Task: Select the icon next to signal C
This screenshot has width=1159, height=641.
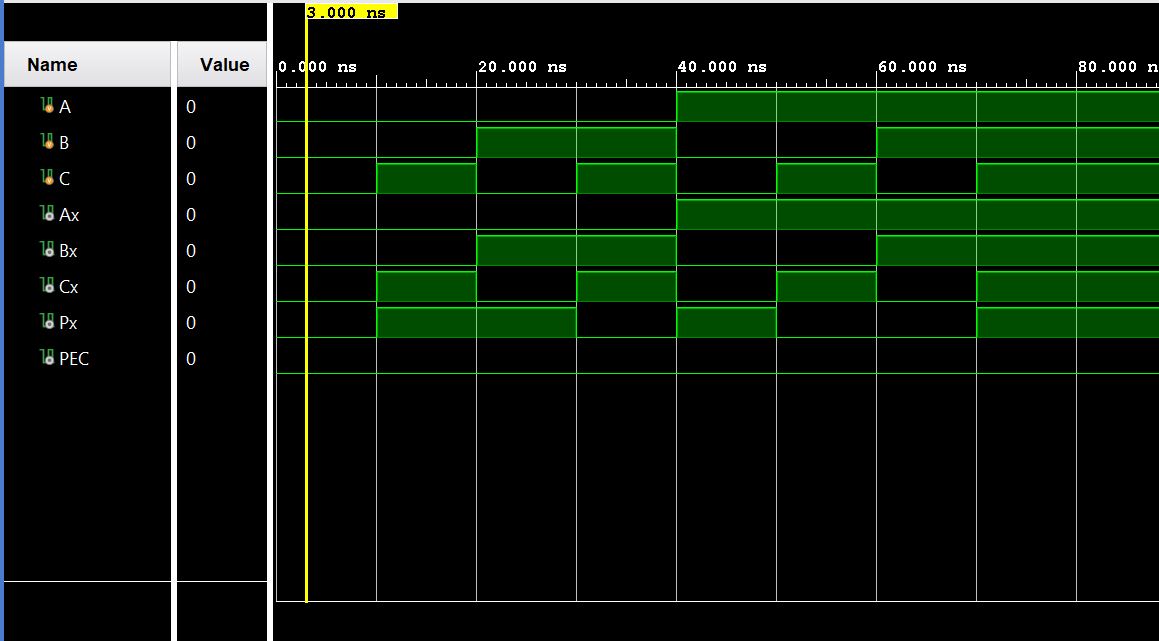Action: point(47,178)
